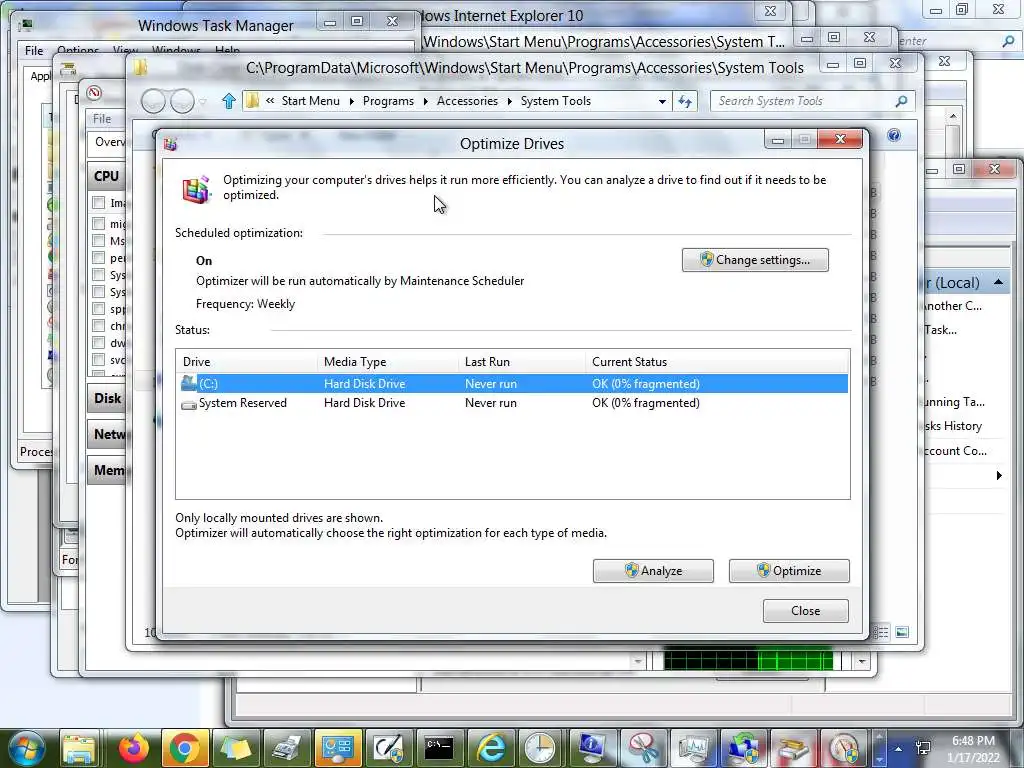This screenshot has height=768, width=1024.
Task: Select the Applications tab in Task Manager
Action: click(x=40, y=76)
